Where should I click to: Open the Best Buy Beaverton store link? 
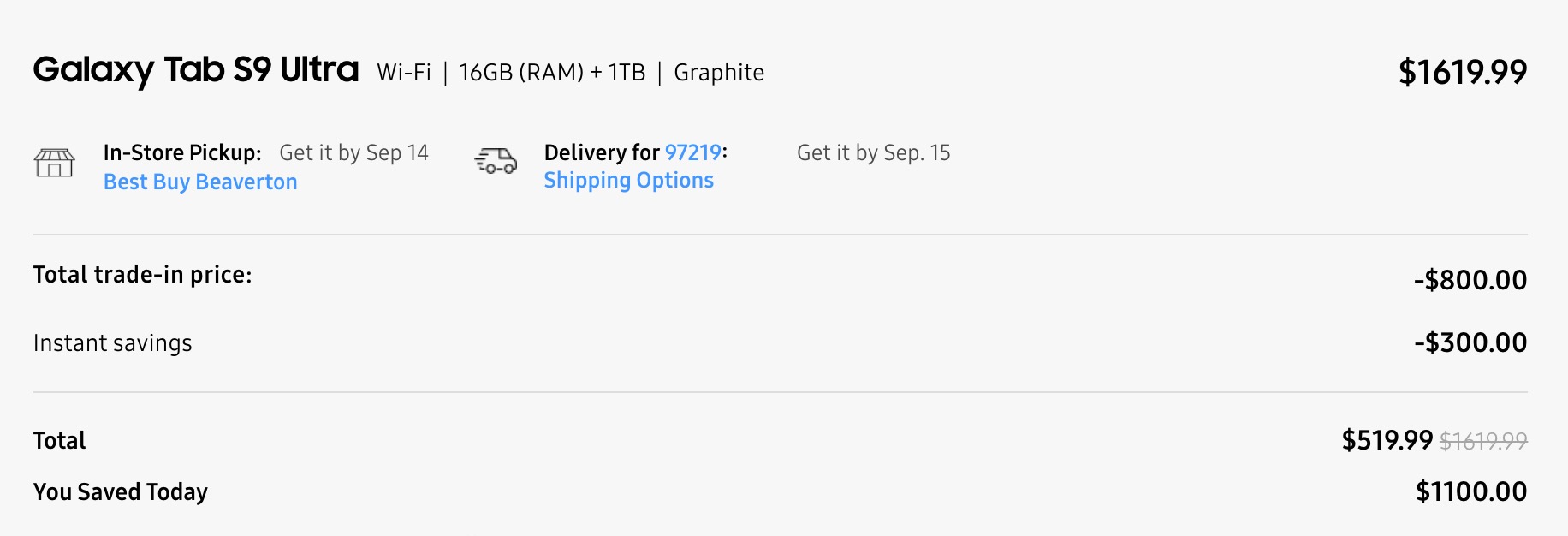200,182
